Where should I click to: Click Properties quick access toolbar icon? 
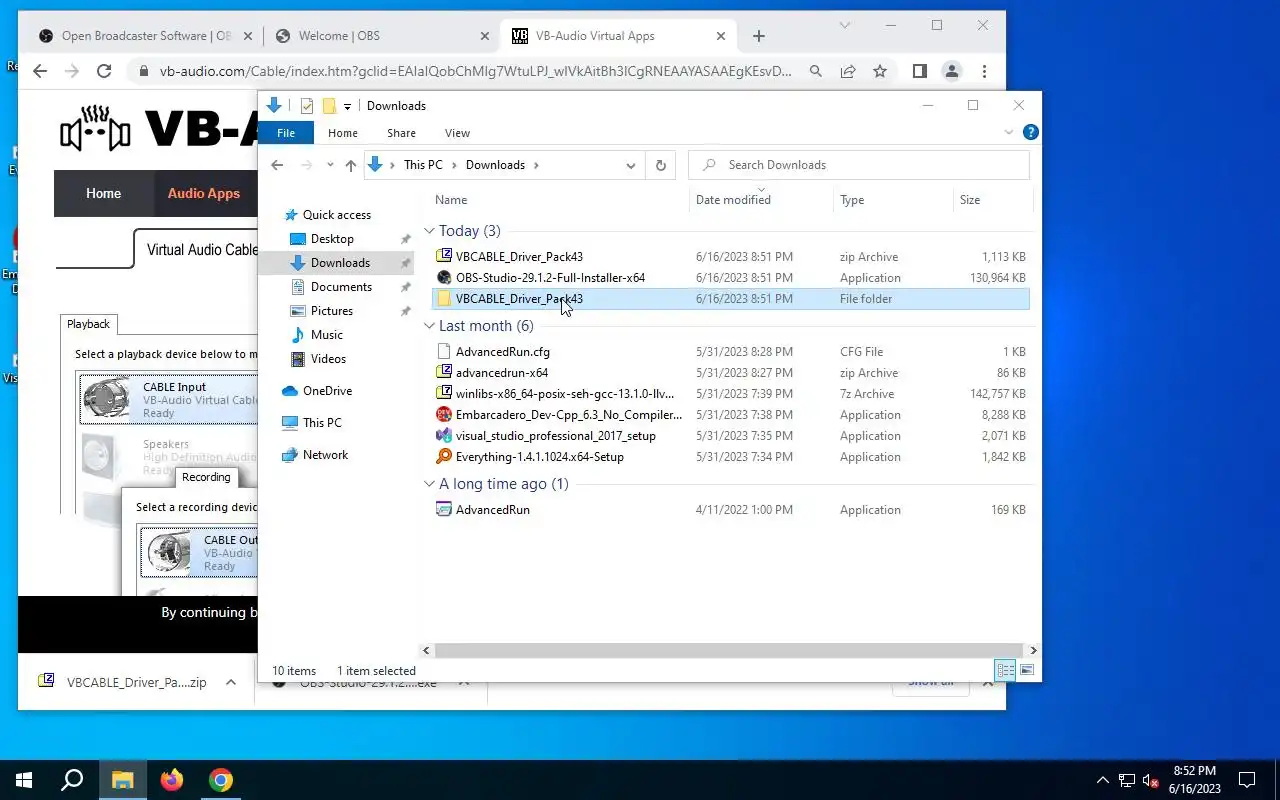307,106
